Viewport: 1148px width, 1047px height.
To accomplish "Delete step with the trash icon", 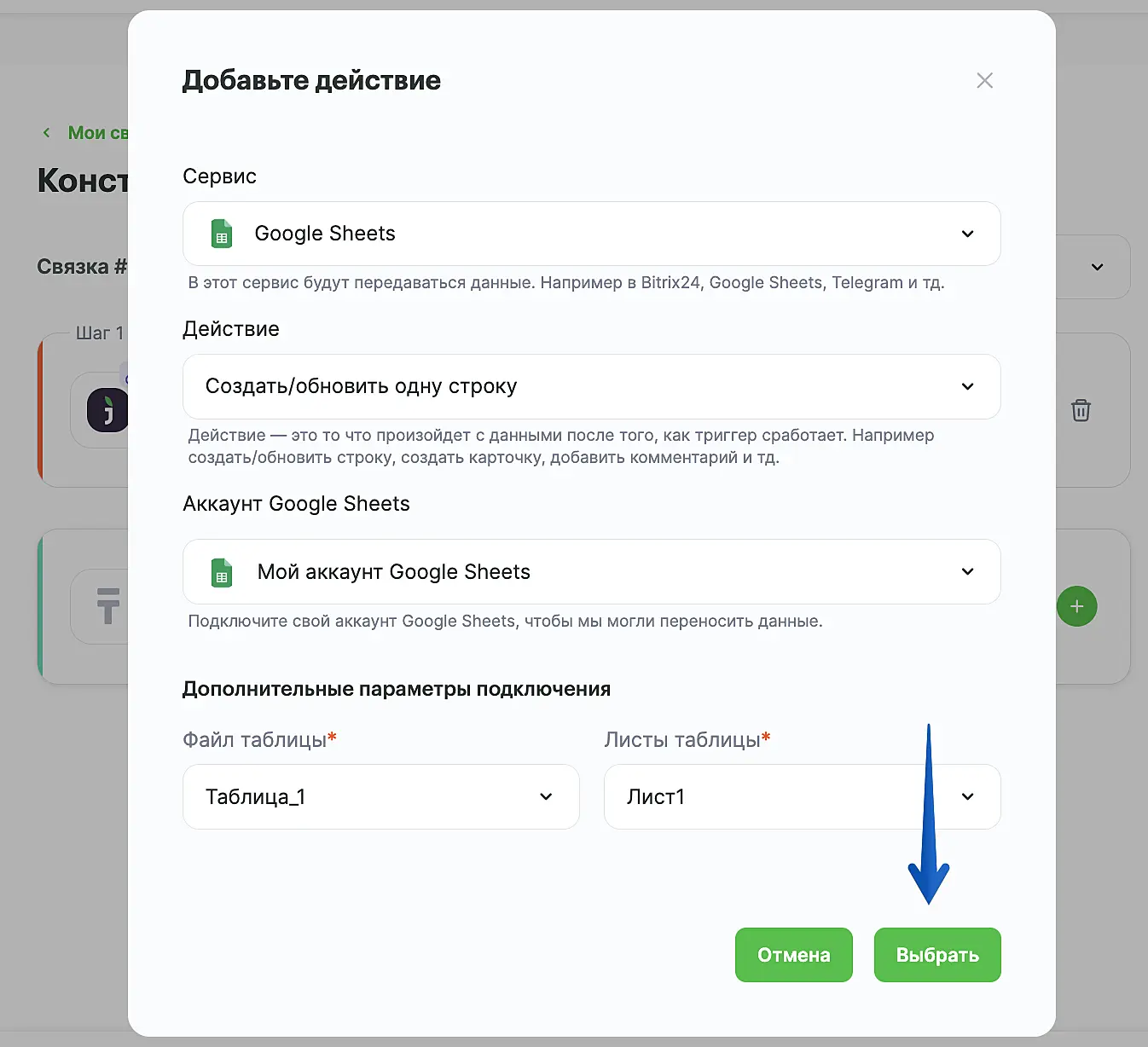I will coord(1081,410).
